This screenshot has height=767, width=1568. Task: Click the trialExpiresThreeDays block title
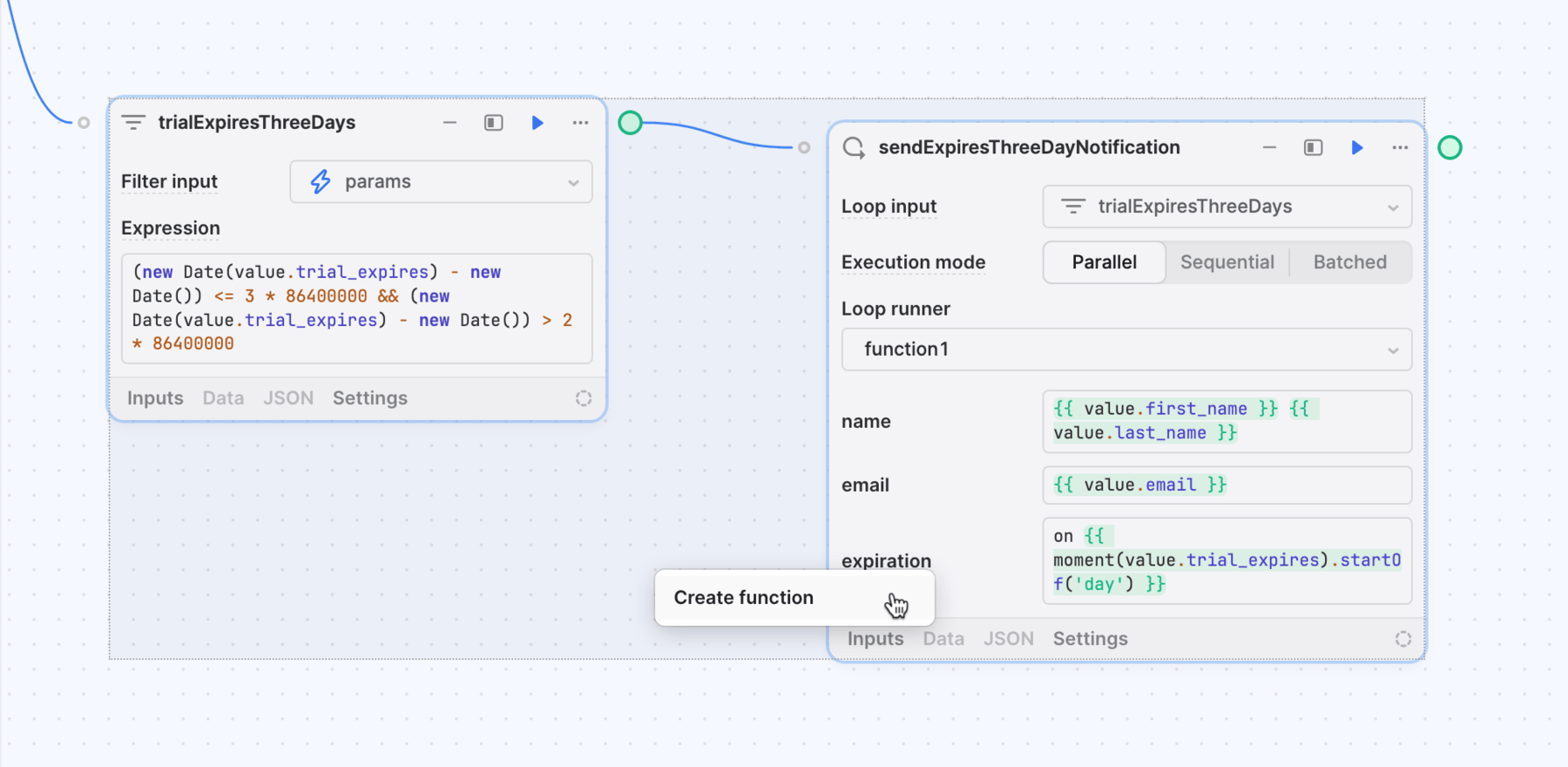[257, 123]
